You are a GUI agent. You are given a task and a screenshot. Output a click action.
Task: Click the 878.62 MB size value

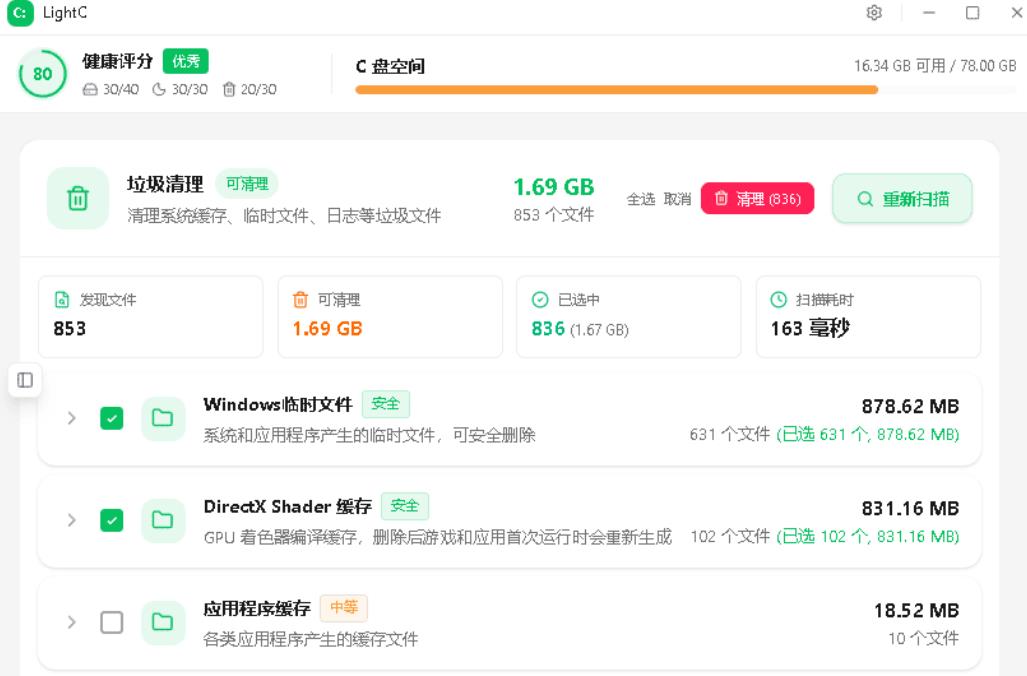pyautogui.click(x=910, y=406)
